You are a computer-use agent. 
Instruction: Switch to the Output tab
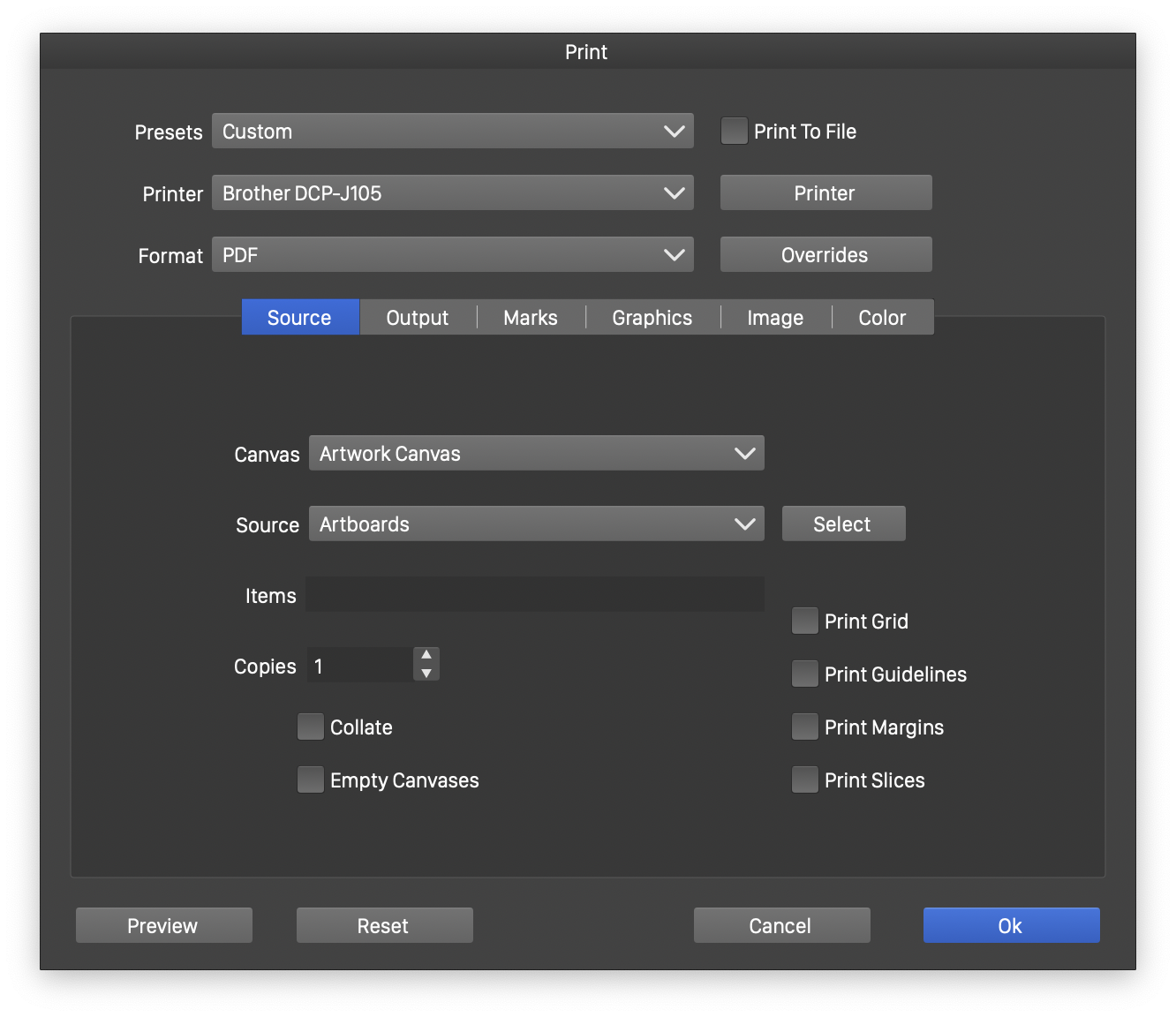[x=418, y=318]
